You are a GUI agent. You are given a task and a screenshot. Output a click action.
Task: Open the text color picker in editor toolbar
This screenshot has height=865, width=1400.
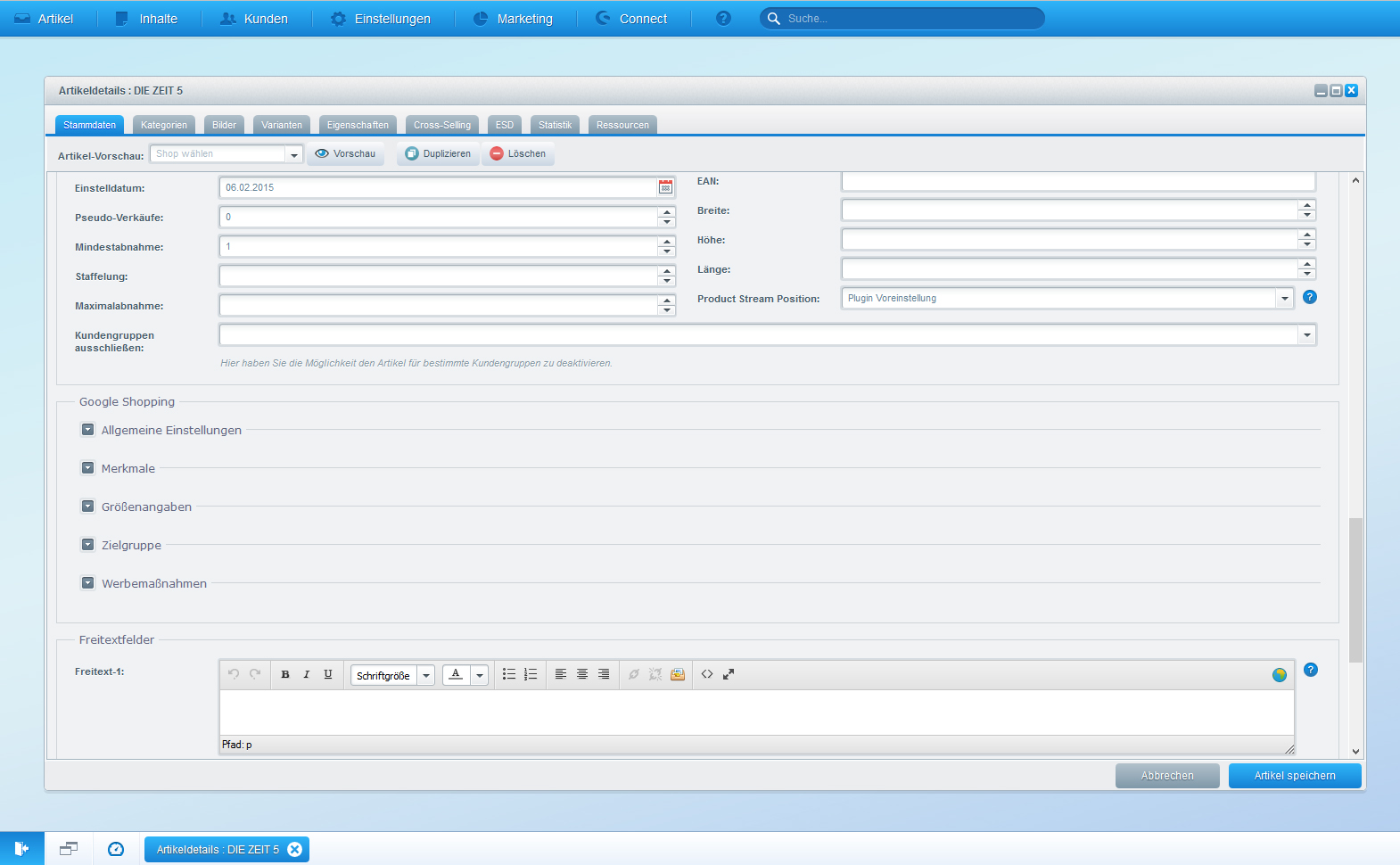tap(480, 676)
